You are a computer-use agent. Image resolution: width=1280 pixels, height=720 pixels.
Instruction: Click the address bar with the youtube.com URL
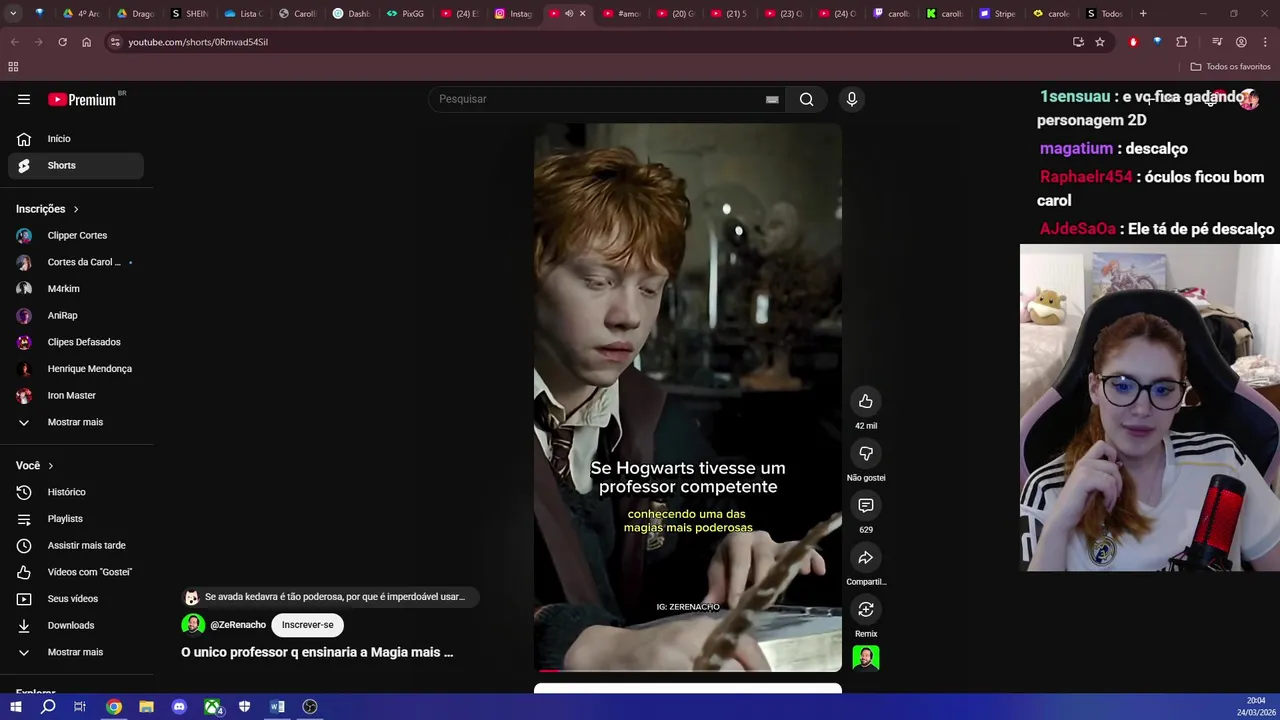click(590, 42)
